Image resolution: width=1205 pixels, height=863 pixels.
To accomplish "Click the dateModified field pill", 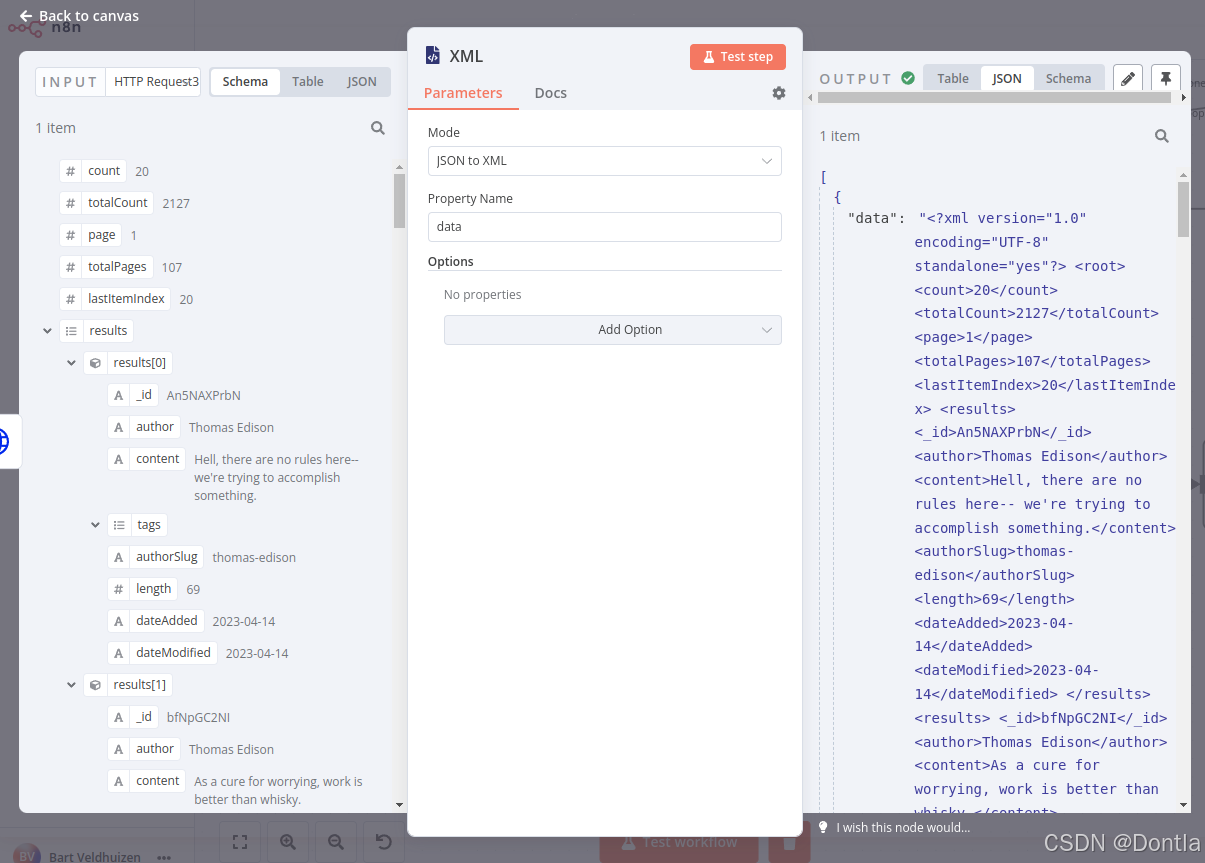I will pos(162,653).
